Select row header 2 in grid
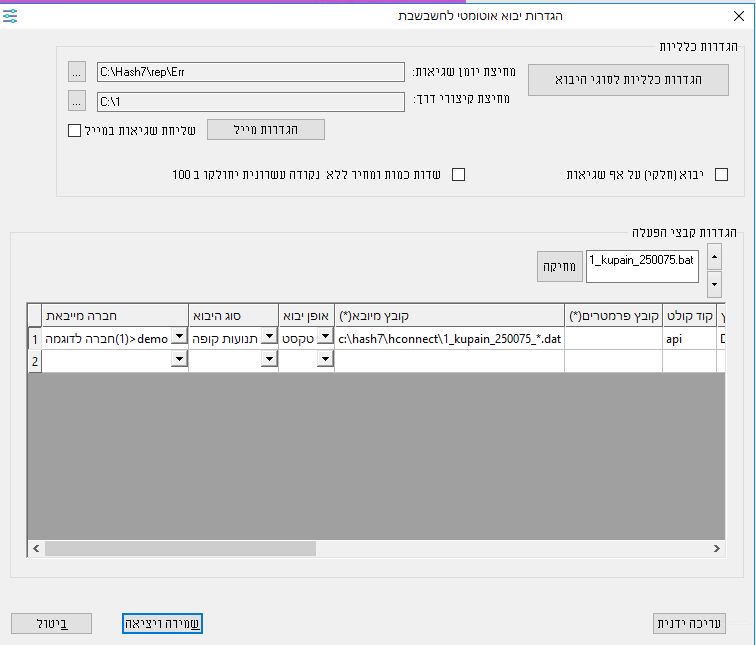 click(x=35, y=361)
